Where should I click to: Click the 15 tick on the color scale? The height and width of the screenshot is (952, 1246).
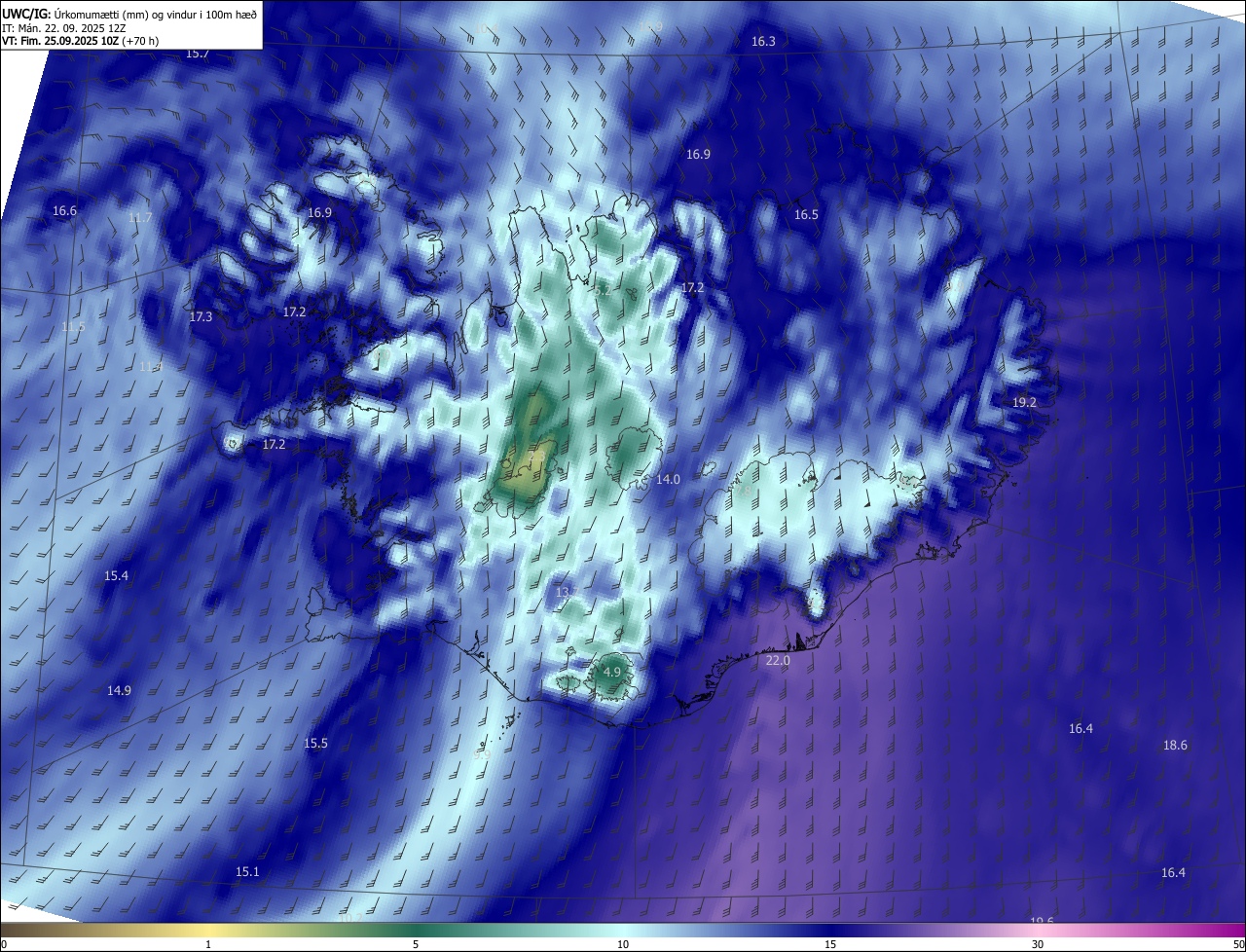coord(830,944)
